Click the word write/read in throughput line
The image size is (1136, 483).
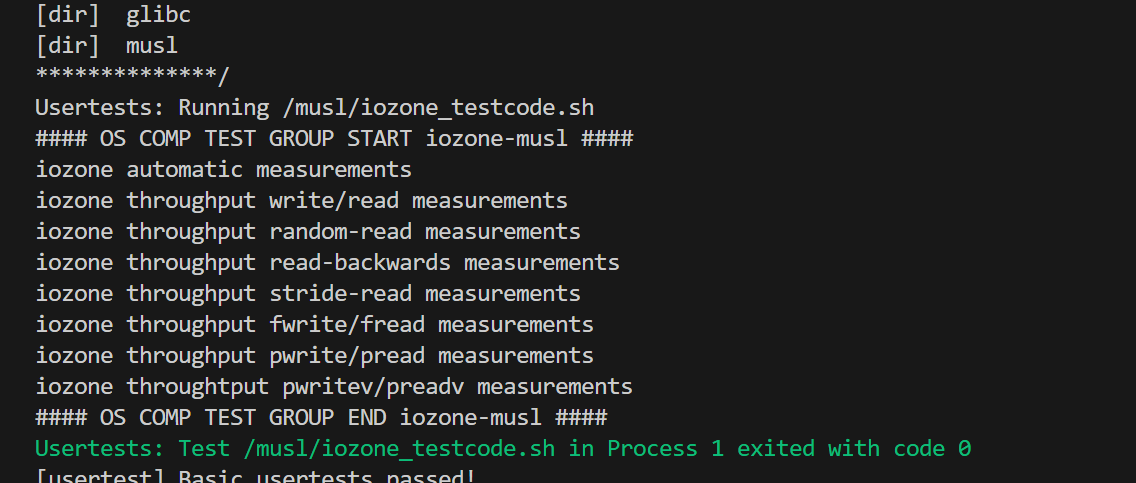click(334, 201)
